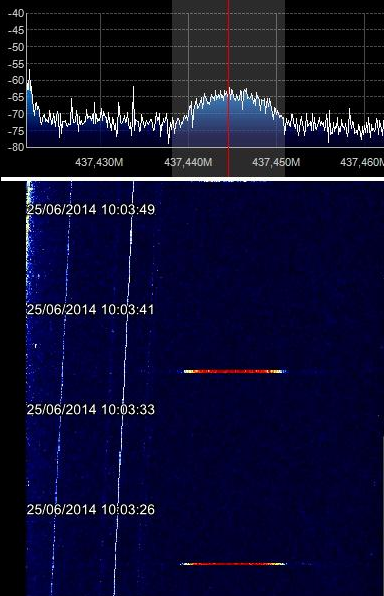This screenshot has width=384, height=596.
Task: Click the 437,450M frequency axis label
Action: click(276, 162)
